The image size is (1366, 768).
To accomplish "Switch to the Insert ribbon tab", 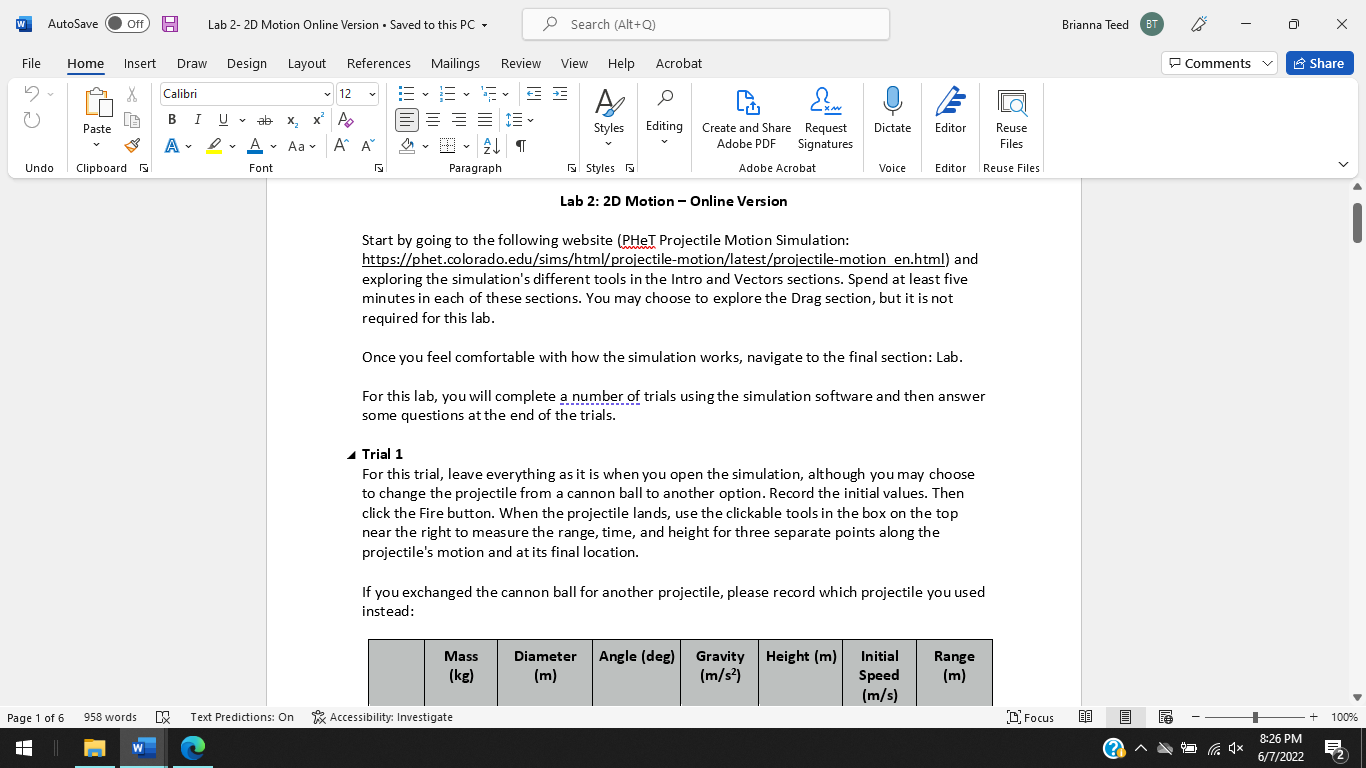I will (139, 63).
